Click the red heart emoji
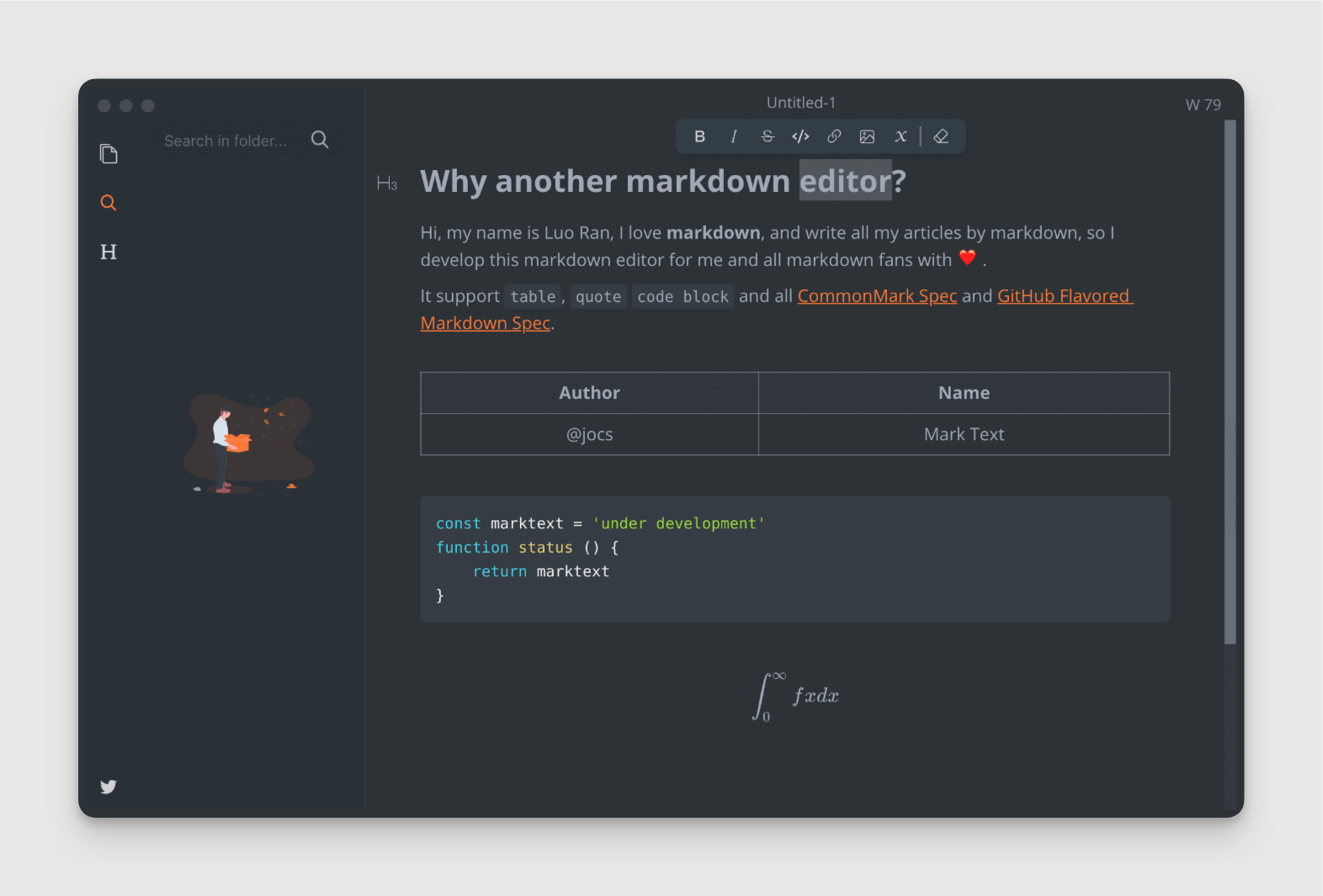Screen dimensions: 1323x896 [x=968, y=258]
